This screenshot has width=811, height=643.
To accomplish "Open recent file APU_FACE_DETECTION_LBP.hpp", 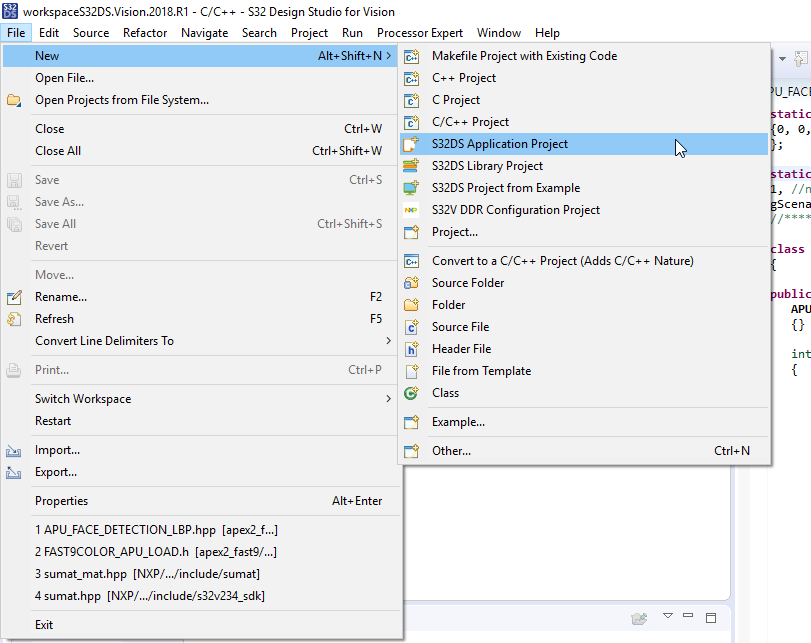I will click(200, 530).
